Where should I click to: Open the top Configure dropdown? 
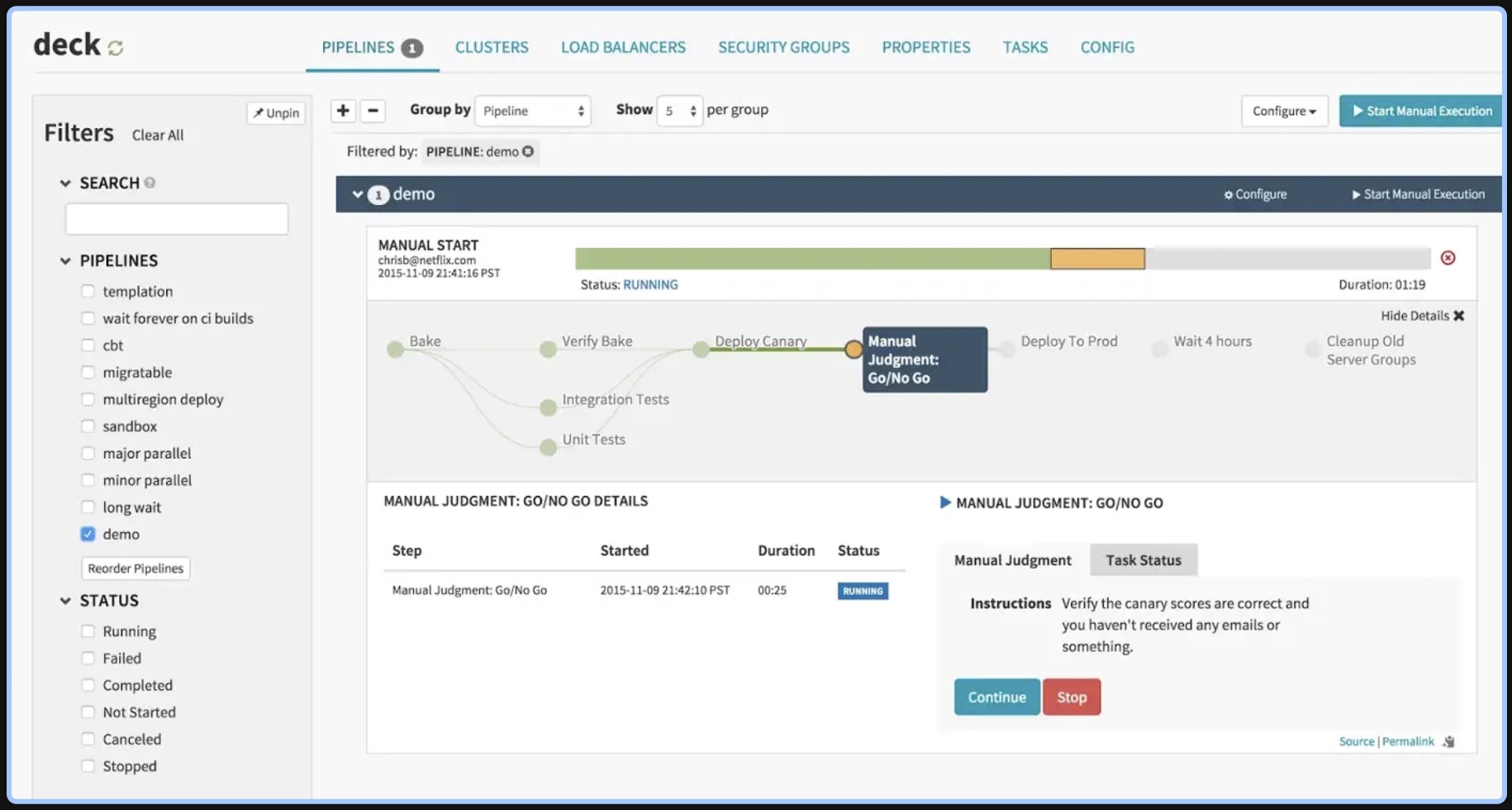(x=1284, y=111)
